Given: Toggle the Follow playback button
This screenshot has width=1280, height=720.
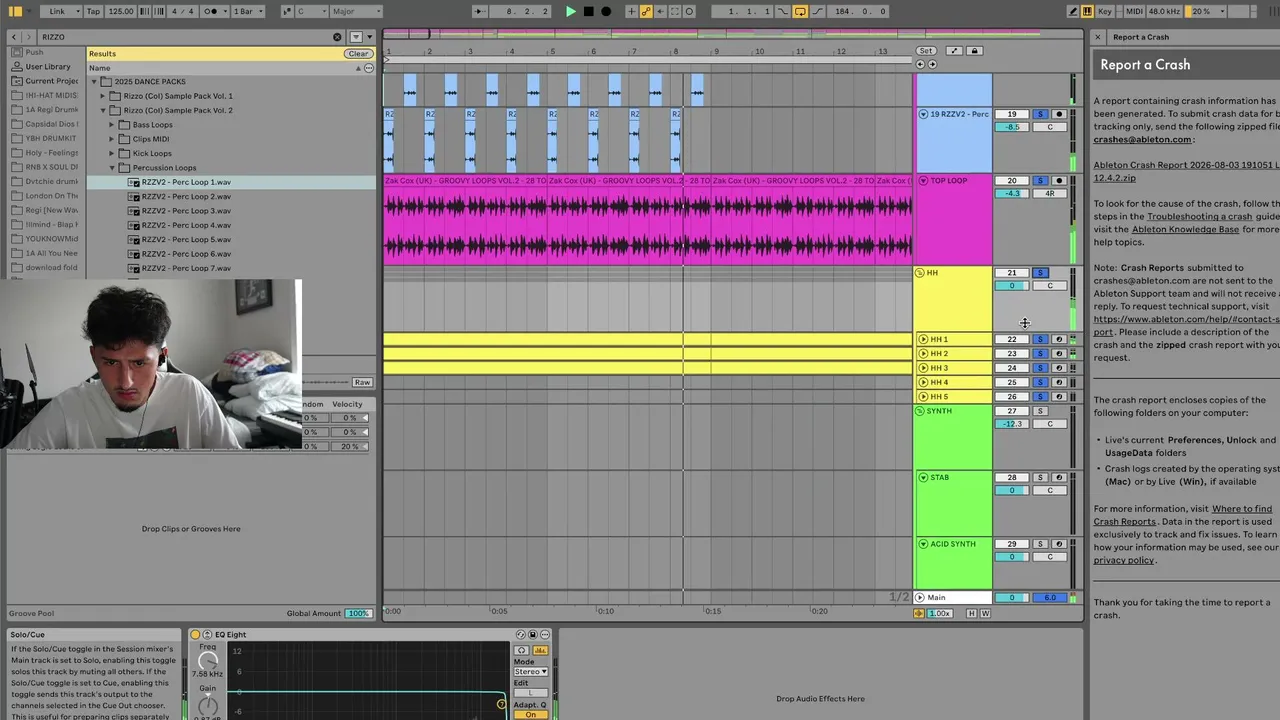Looking at the screenshot, I should click(x=481, y=11).
